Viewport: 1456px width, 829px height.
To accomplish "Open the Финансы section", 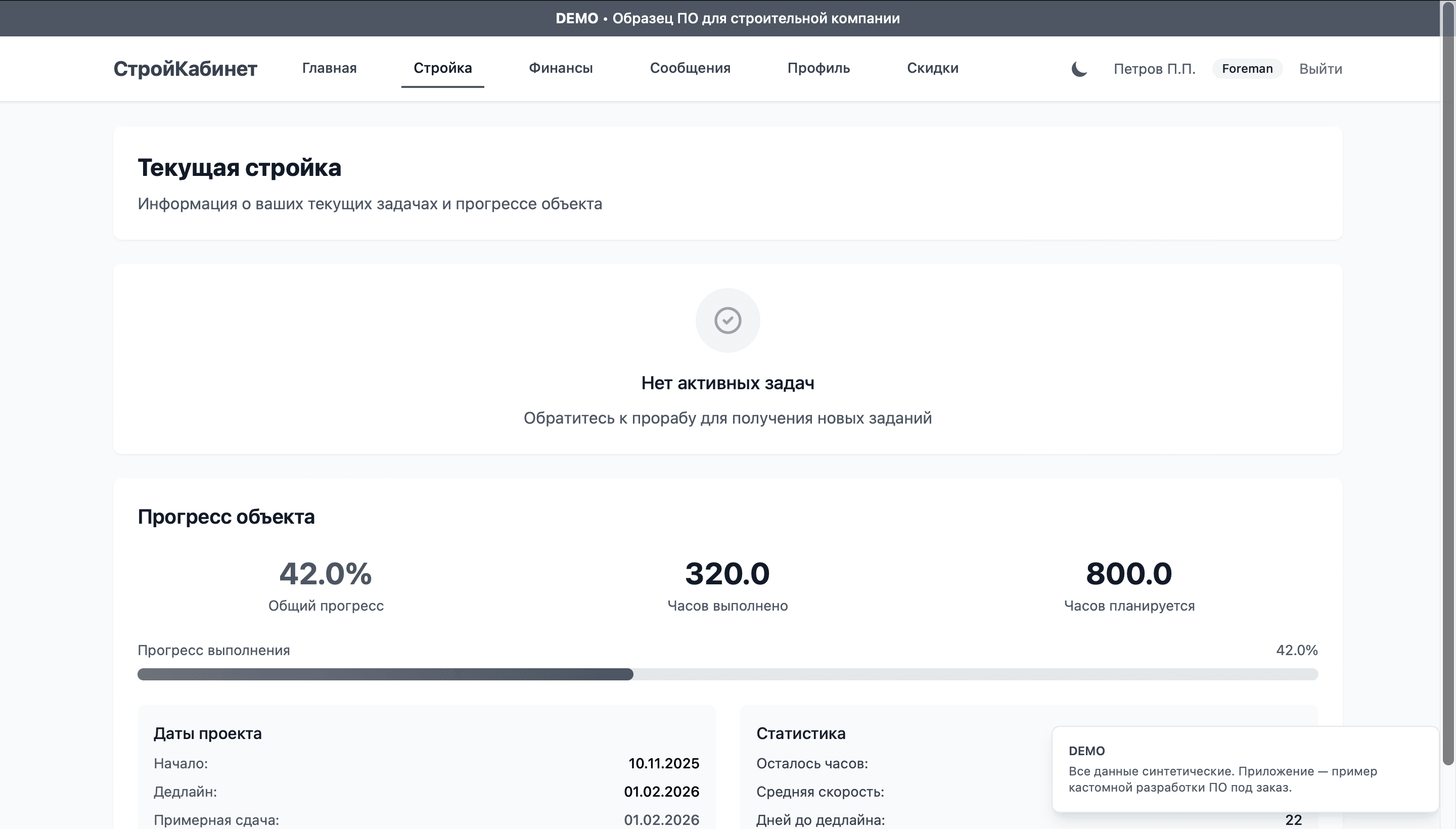I will click(560, 68).
